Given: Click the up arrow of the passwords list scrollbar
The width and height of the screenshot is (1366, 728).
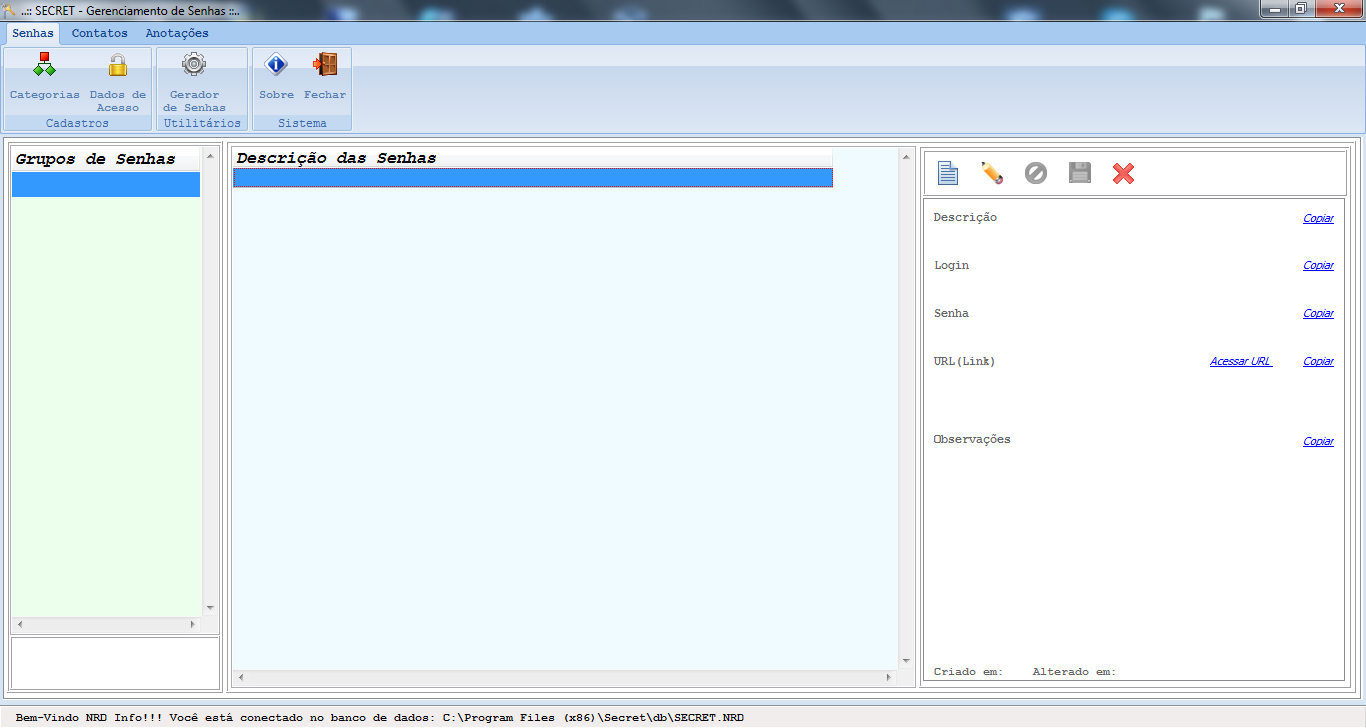Looking at the screenshot, I should [x=906, y=156].
